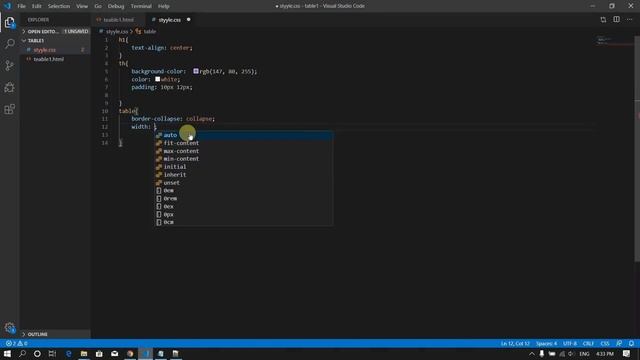Open Task View on the taskbar
This screenshot has width=640, height=360.
click(52, 354)
